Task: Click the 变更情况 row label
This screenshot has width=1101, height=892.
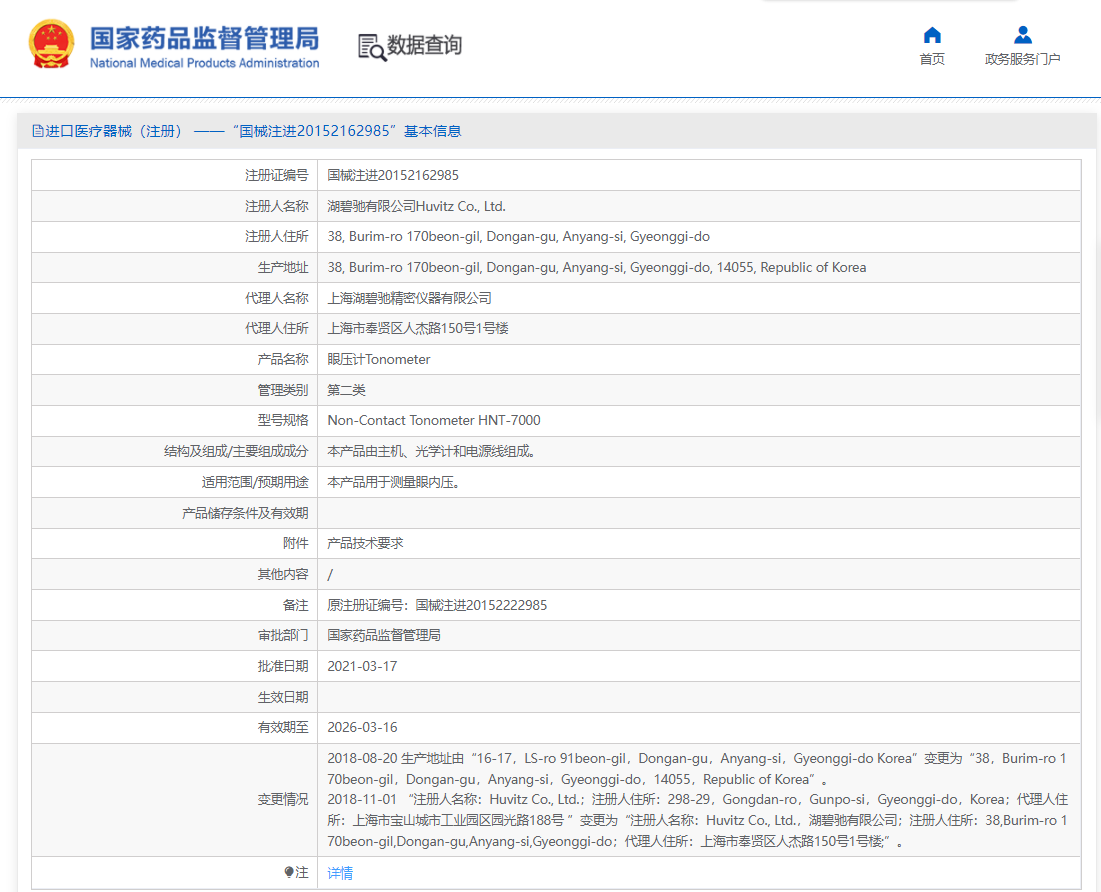Action: tap(283, 800)
